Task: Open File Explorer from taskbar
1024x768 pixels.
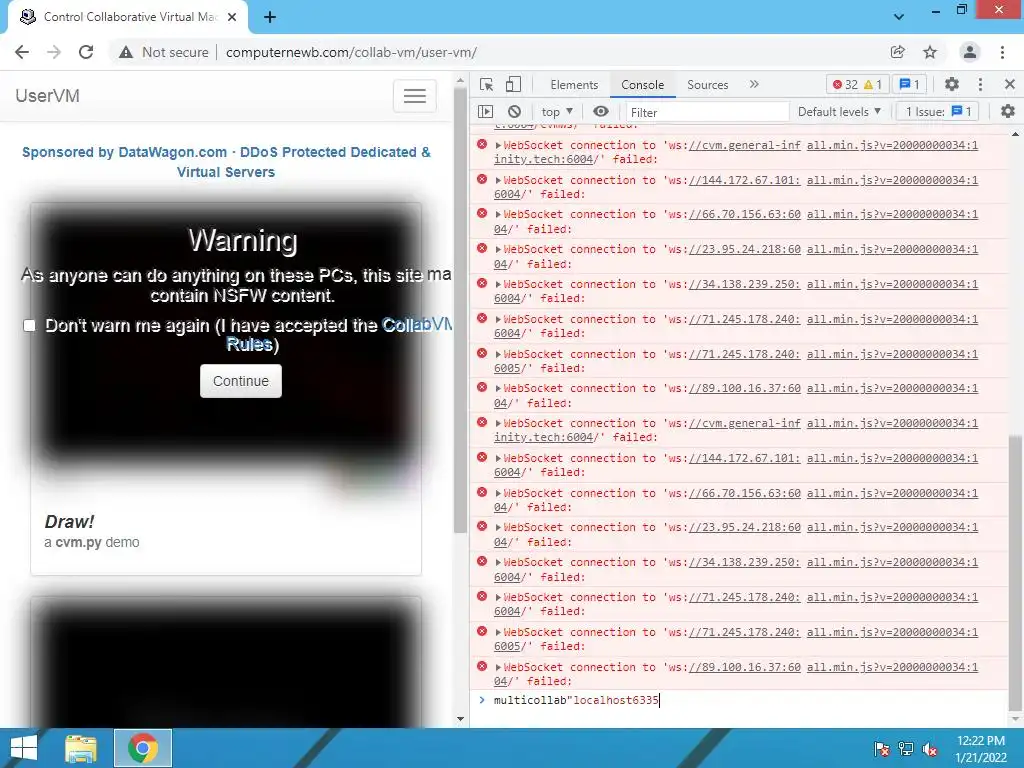Action: click(x=81, y=748)
